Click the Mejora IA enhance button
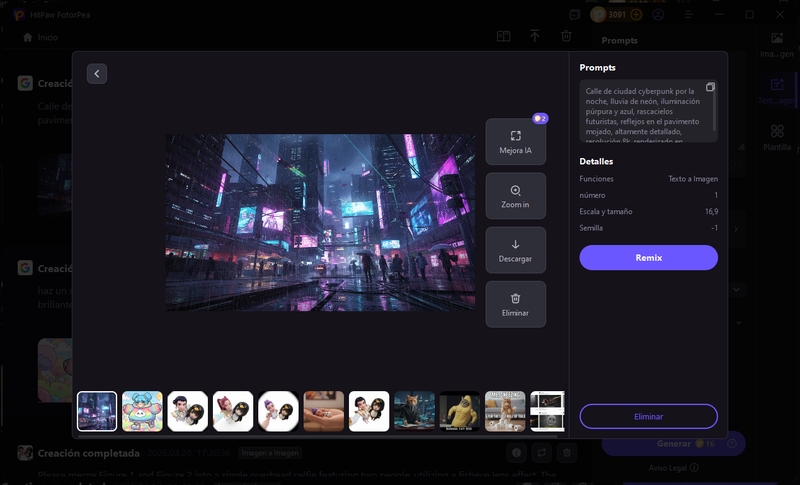 coord(515,142)
